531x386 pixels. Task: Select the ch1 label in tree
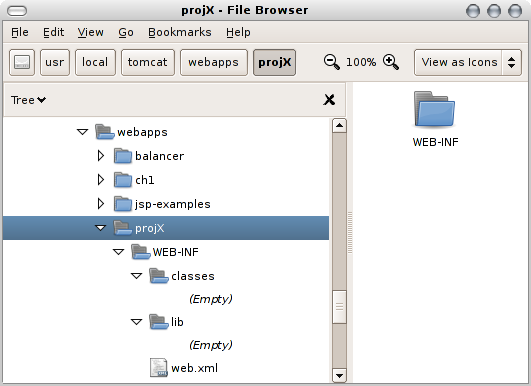145,180
